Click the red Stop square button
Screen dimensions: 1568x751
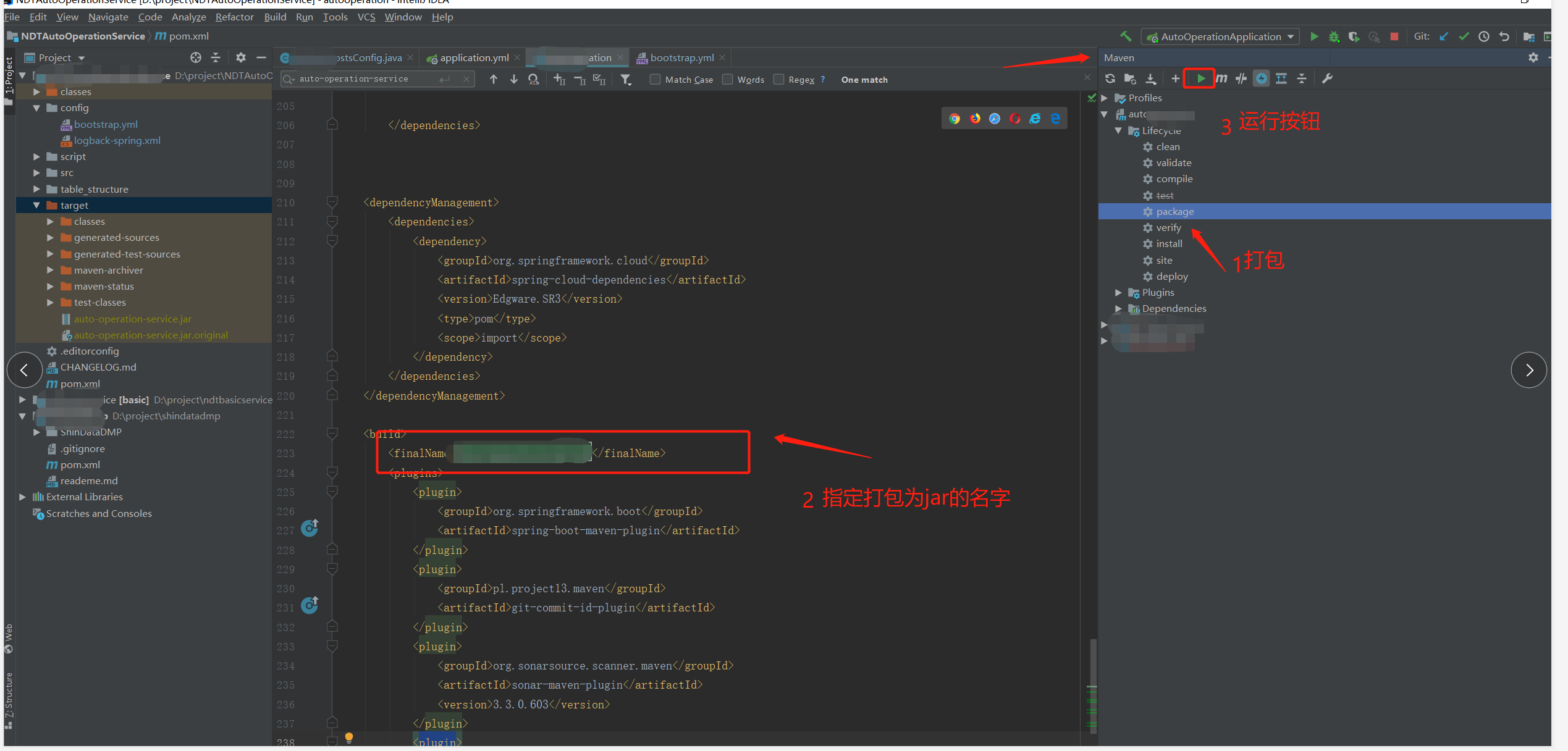(x=1394, y=37)
